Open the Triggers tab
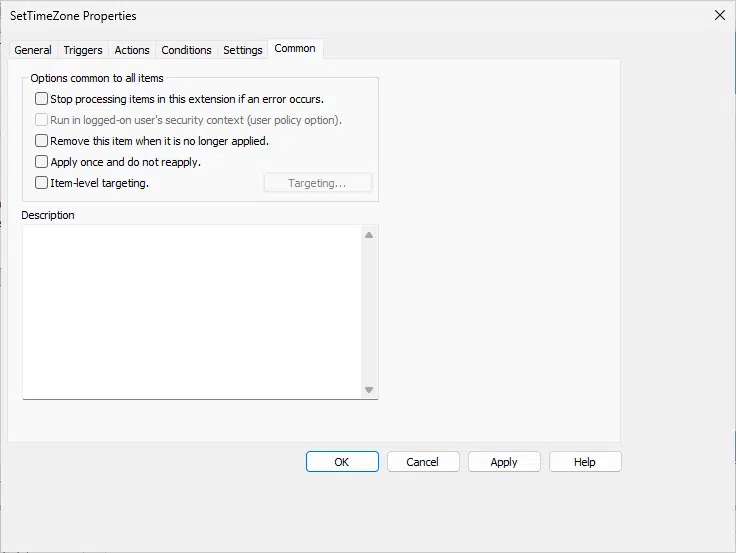 tap(83, 50)
